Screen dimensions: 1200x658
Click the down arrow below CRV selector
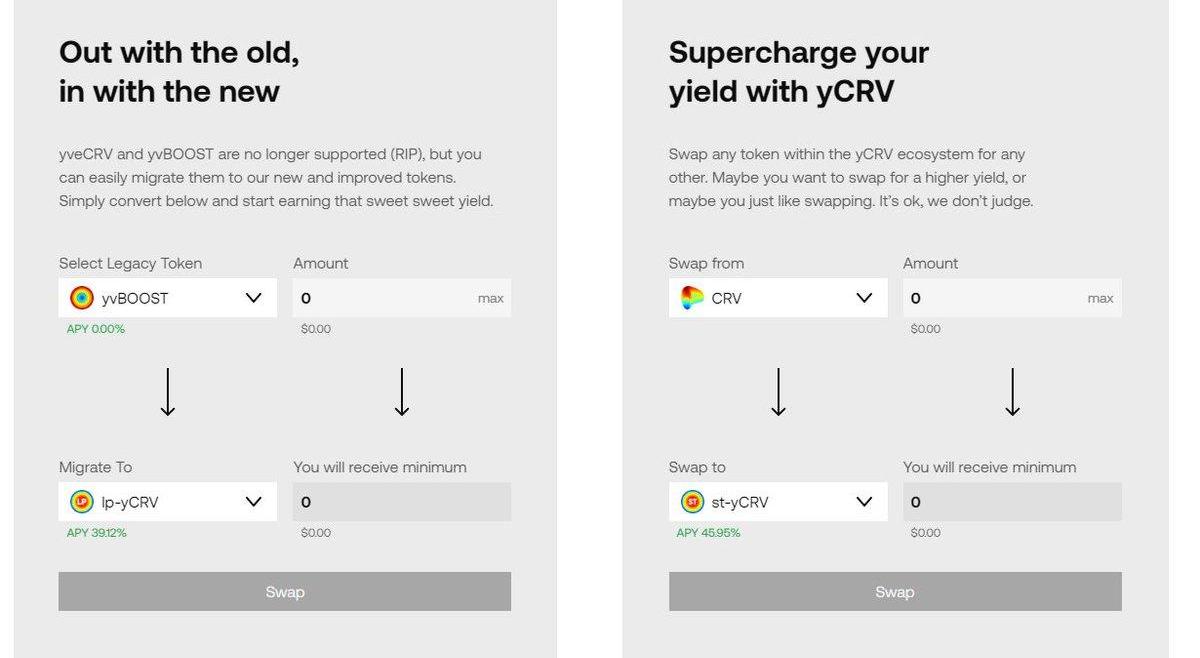(778, 392)
